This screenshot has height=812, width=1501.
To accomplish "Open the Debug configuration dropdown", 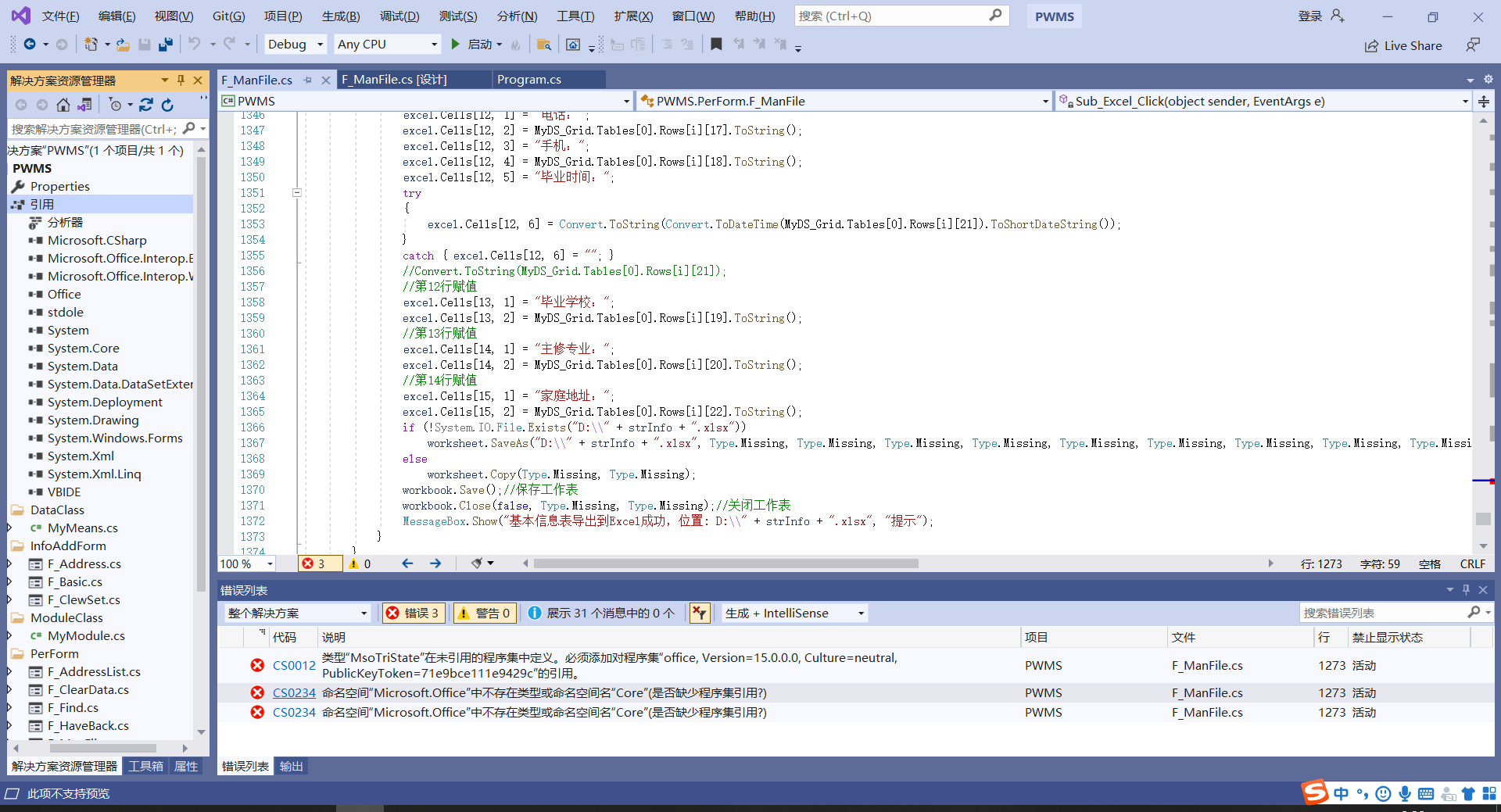I will point(296,45).
